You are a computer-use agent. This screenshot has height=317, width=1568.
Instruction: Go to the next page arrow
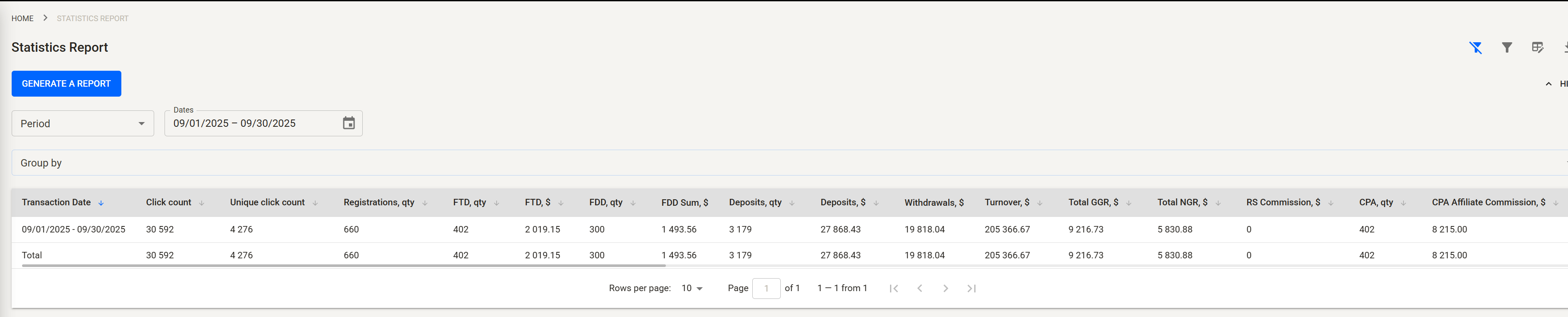tap(945, 289)
